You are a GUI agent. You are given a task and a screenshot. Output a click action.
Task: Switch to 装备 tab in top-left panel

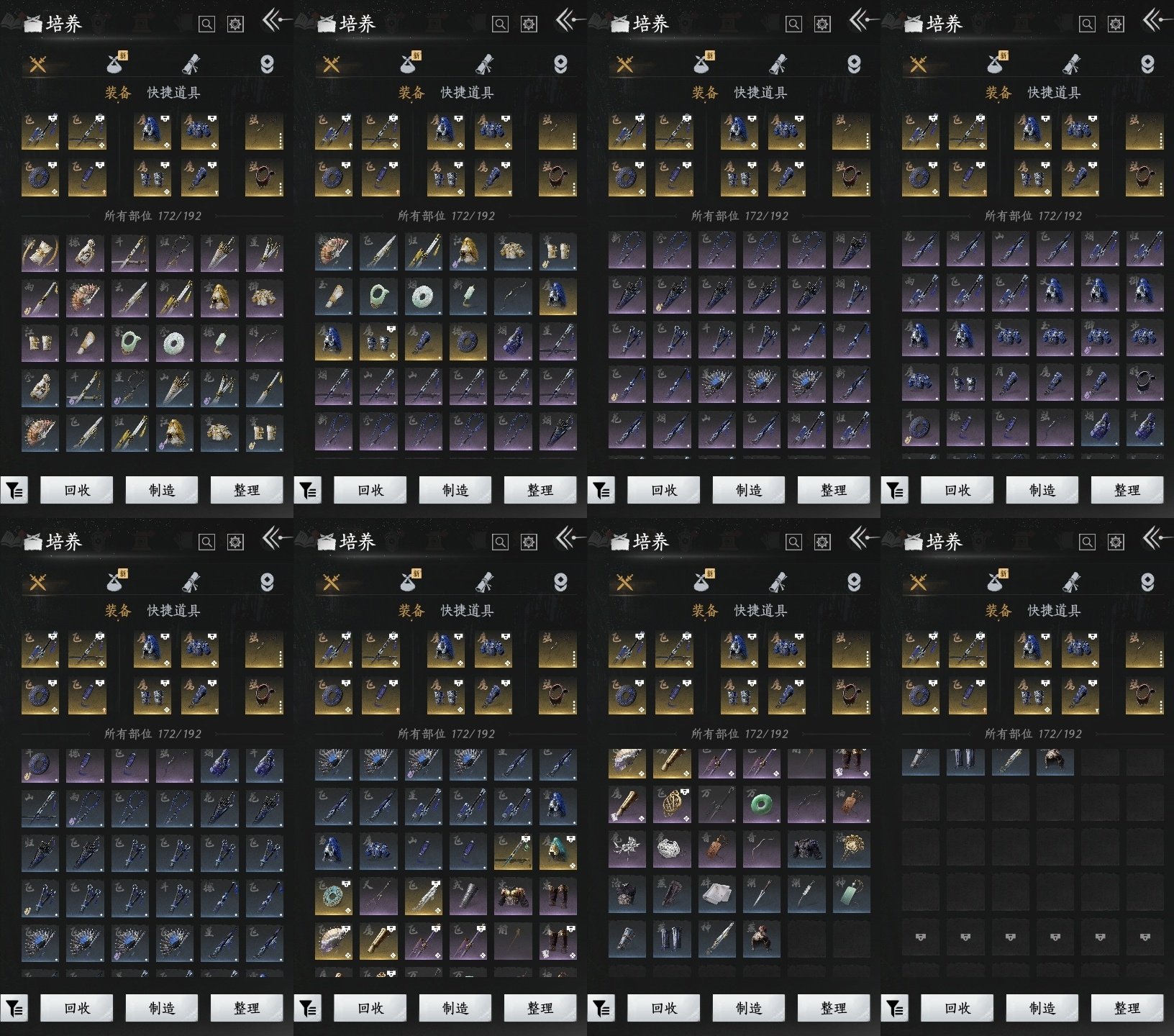coord(118,93)
